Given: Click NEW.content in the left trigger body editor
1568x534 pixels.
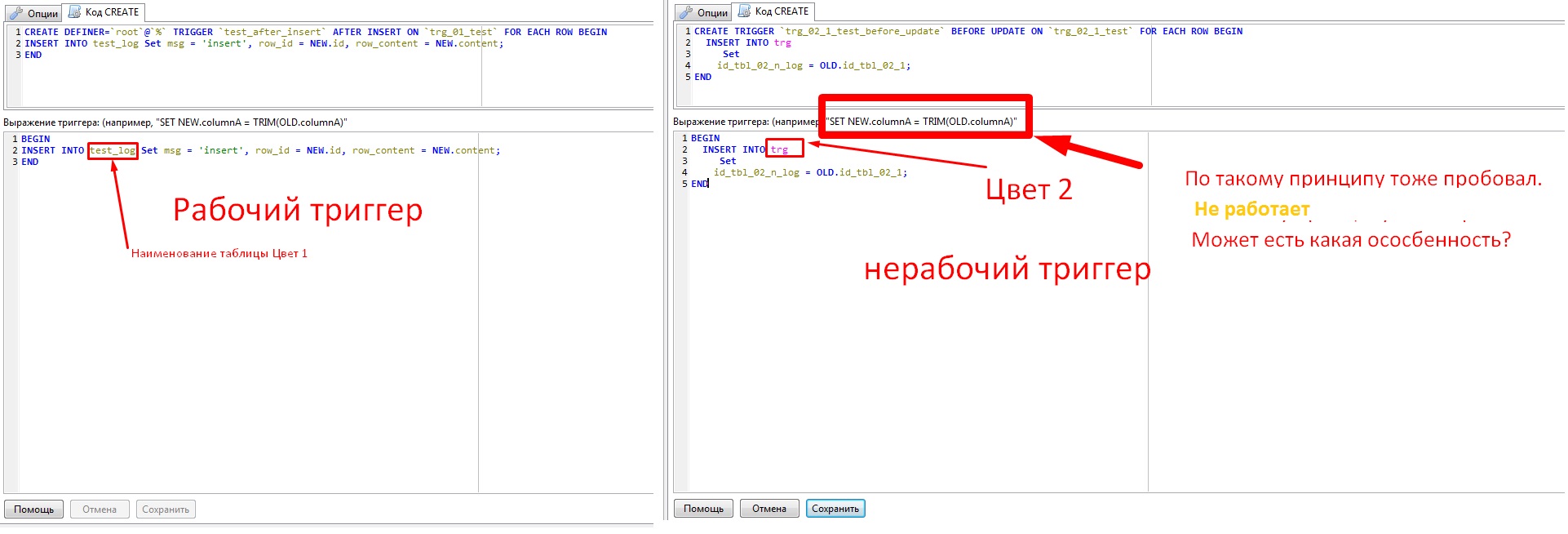Looking at the screenshot, I should coord(465,150).
